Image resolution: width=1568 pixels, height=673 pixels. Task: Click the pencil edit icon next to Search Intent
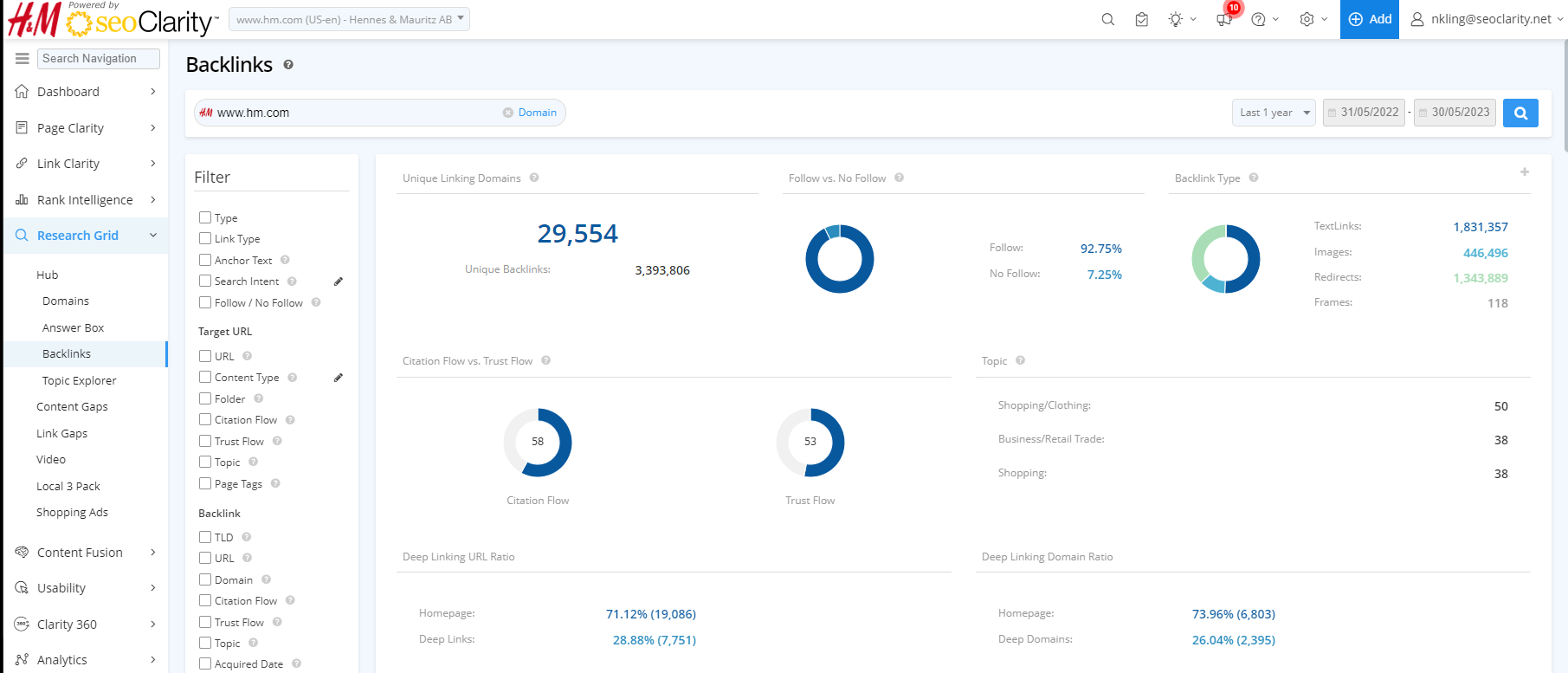coord(339,281)
